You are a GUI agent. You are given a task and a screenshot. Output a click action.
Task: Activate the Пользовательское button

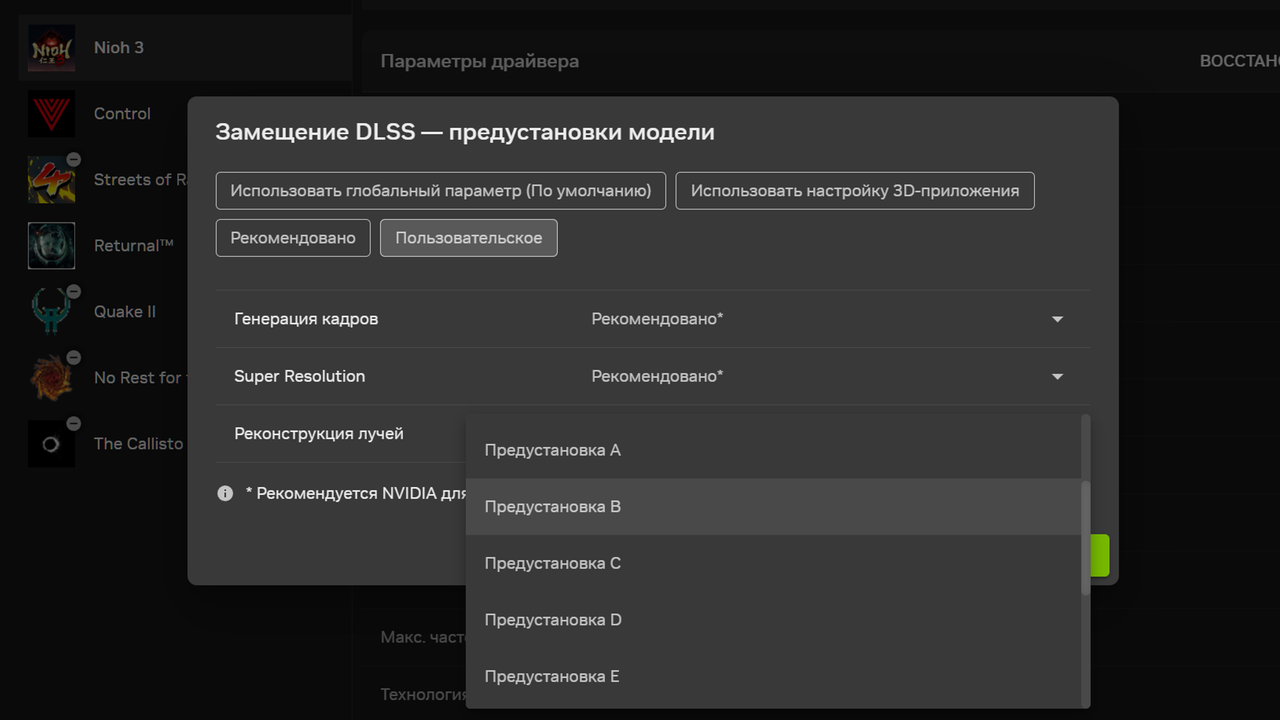click(x=469, y=238)
